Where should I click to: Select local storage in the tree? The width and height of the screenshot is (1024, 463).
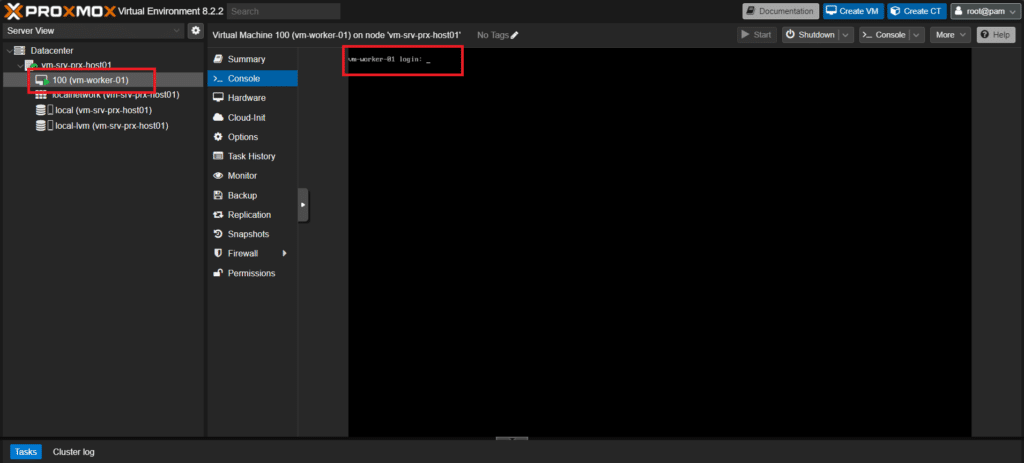point(103,110)
